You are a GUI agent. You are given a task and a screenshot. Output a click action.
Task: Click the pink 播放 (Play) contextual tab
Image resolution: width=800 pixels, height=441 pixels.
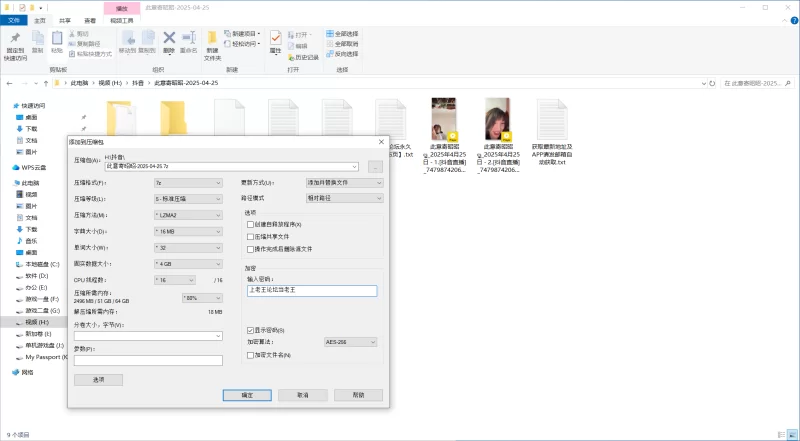[x=121, y=8]
